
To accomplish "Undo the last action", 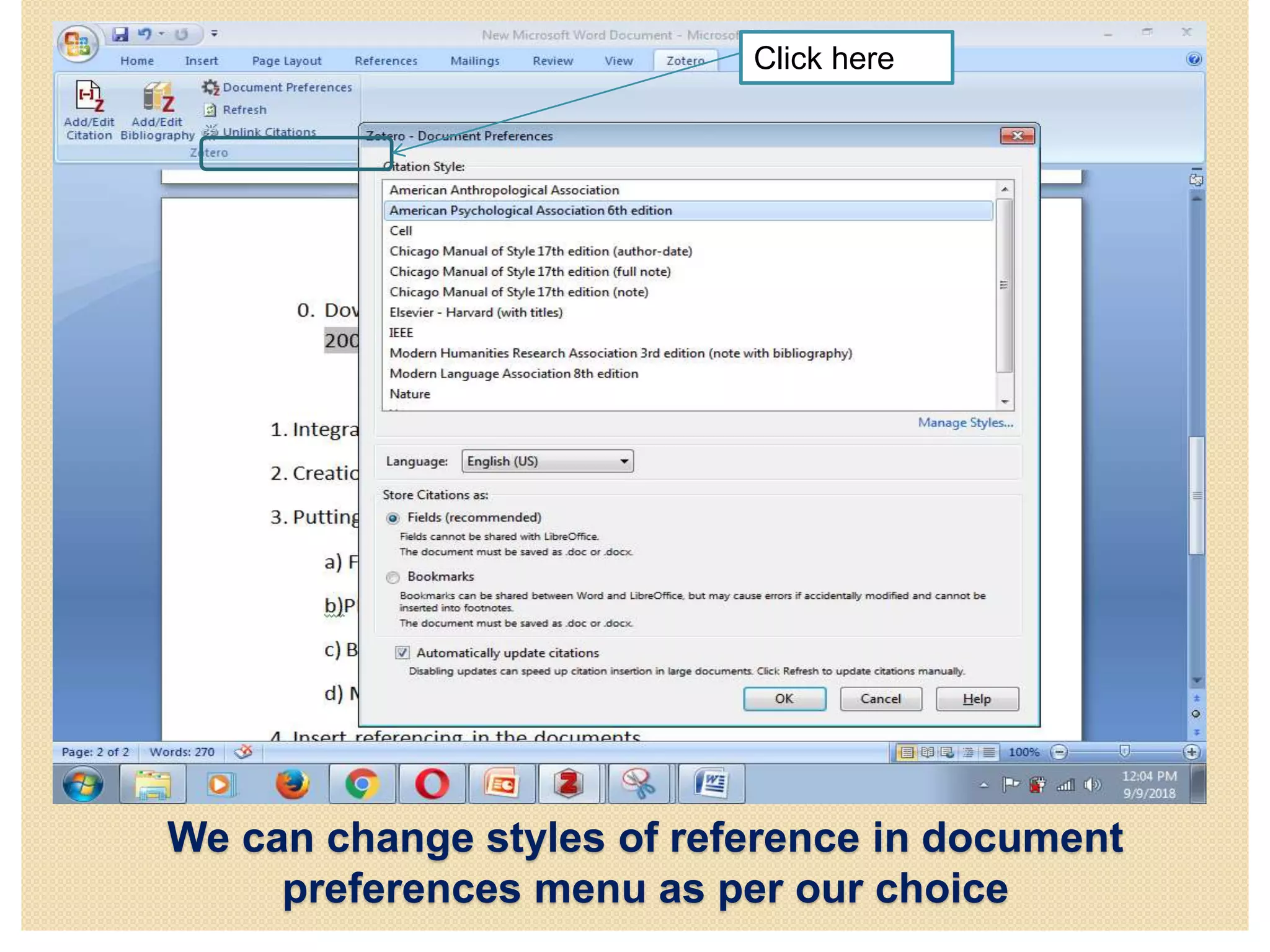I will (144, 34).
